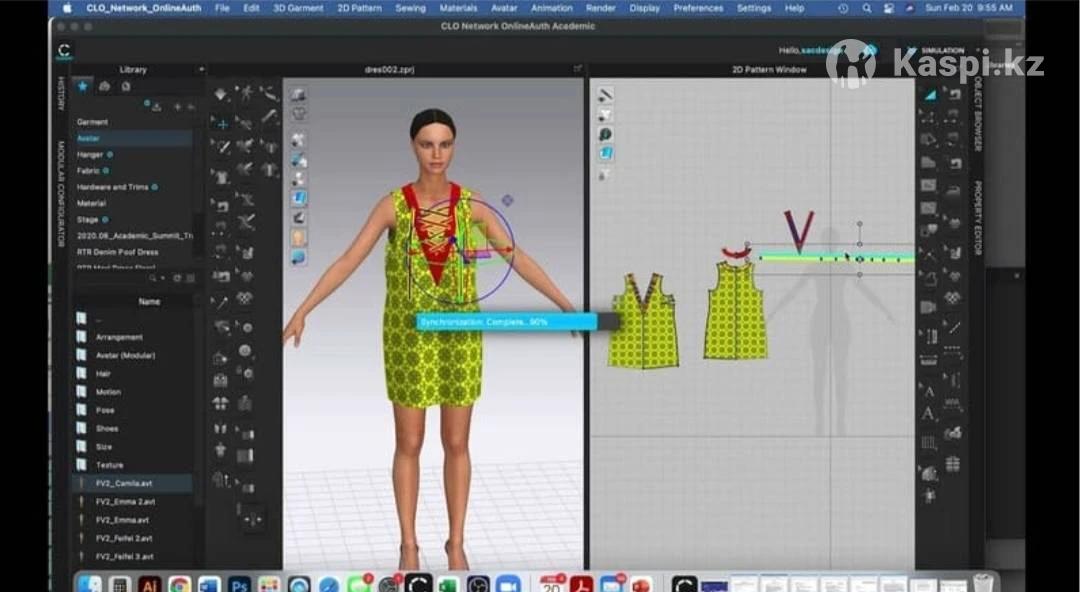The width and height of the screenshot is (1080, 592).
Task: Toggle the blue texture display icon in the 2D window
Action: coord(605,153)
